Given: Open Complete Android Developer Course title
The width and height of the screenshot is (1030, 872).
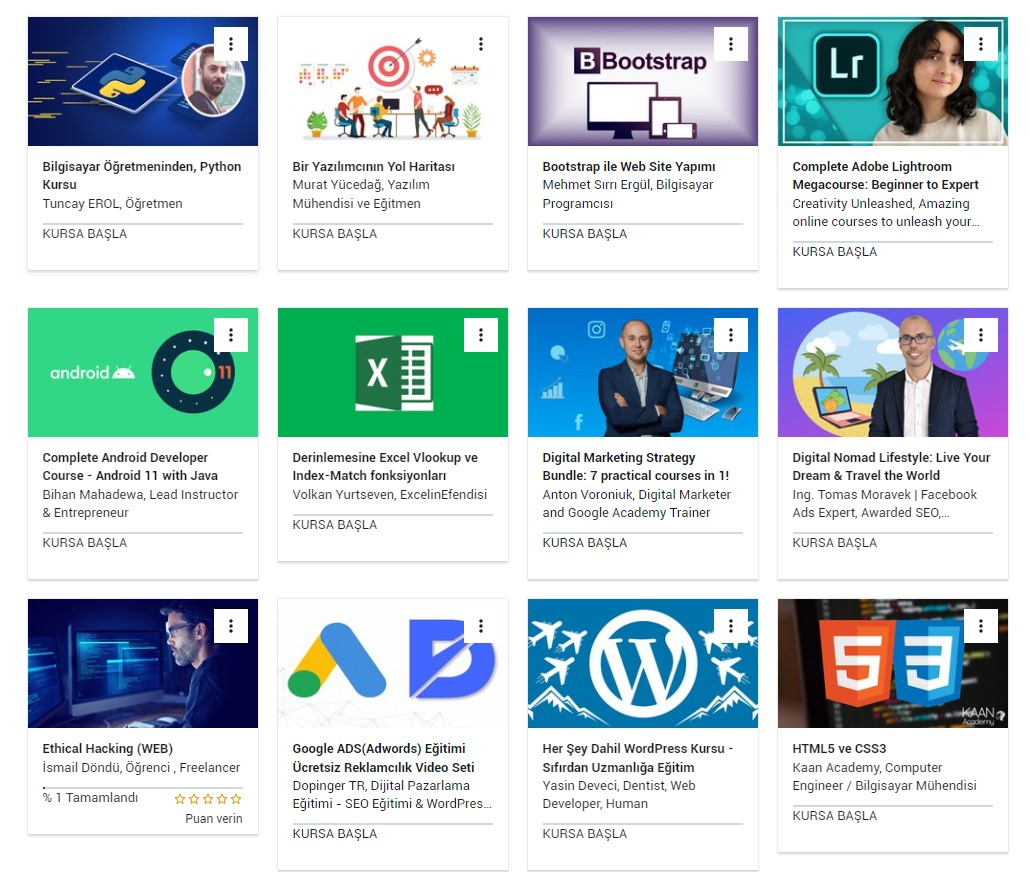Looking at the screenshot, I should (x=130, y=467).
